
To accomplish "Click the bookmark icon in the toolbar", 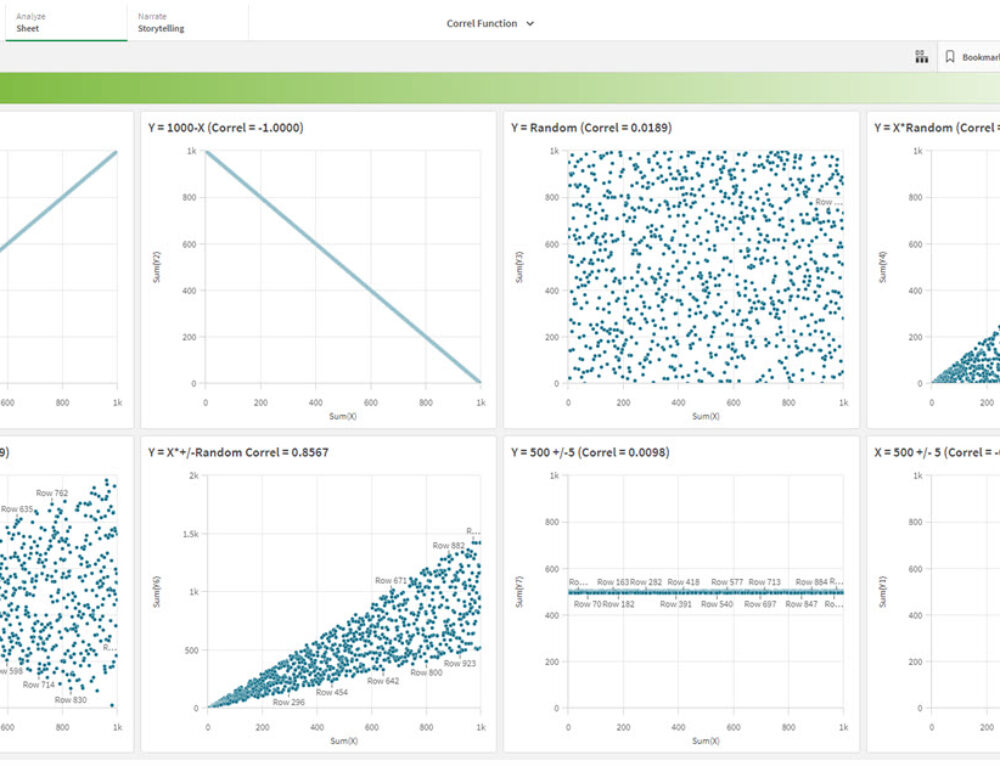I will point(951,57).
